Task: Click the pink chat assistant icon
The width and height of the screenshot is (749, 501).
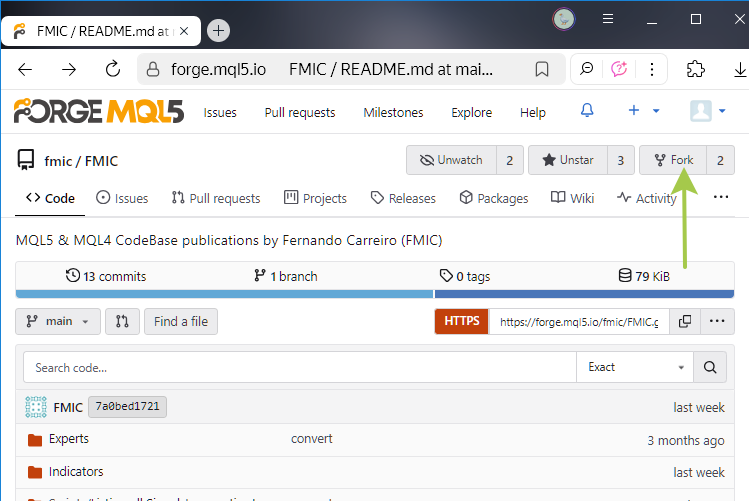Action: [x=619, y=69]
